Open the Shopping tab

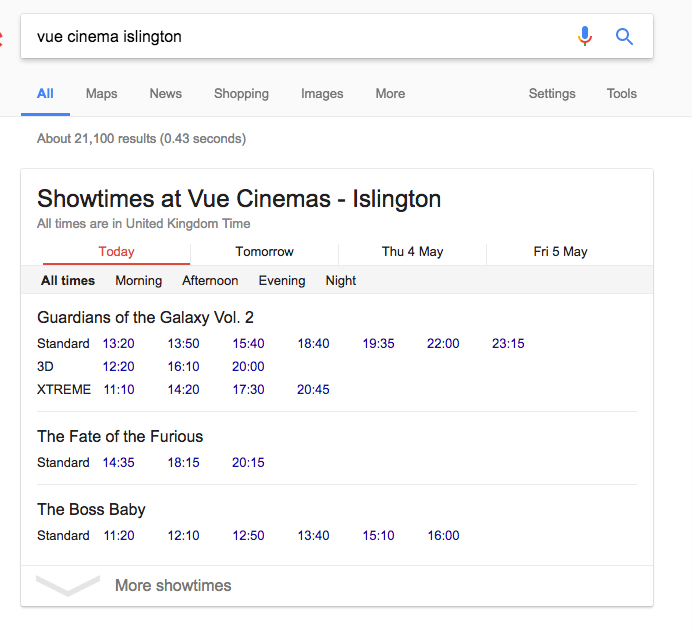coord(241,94)
